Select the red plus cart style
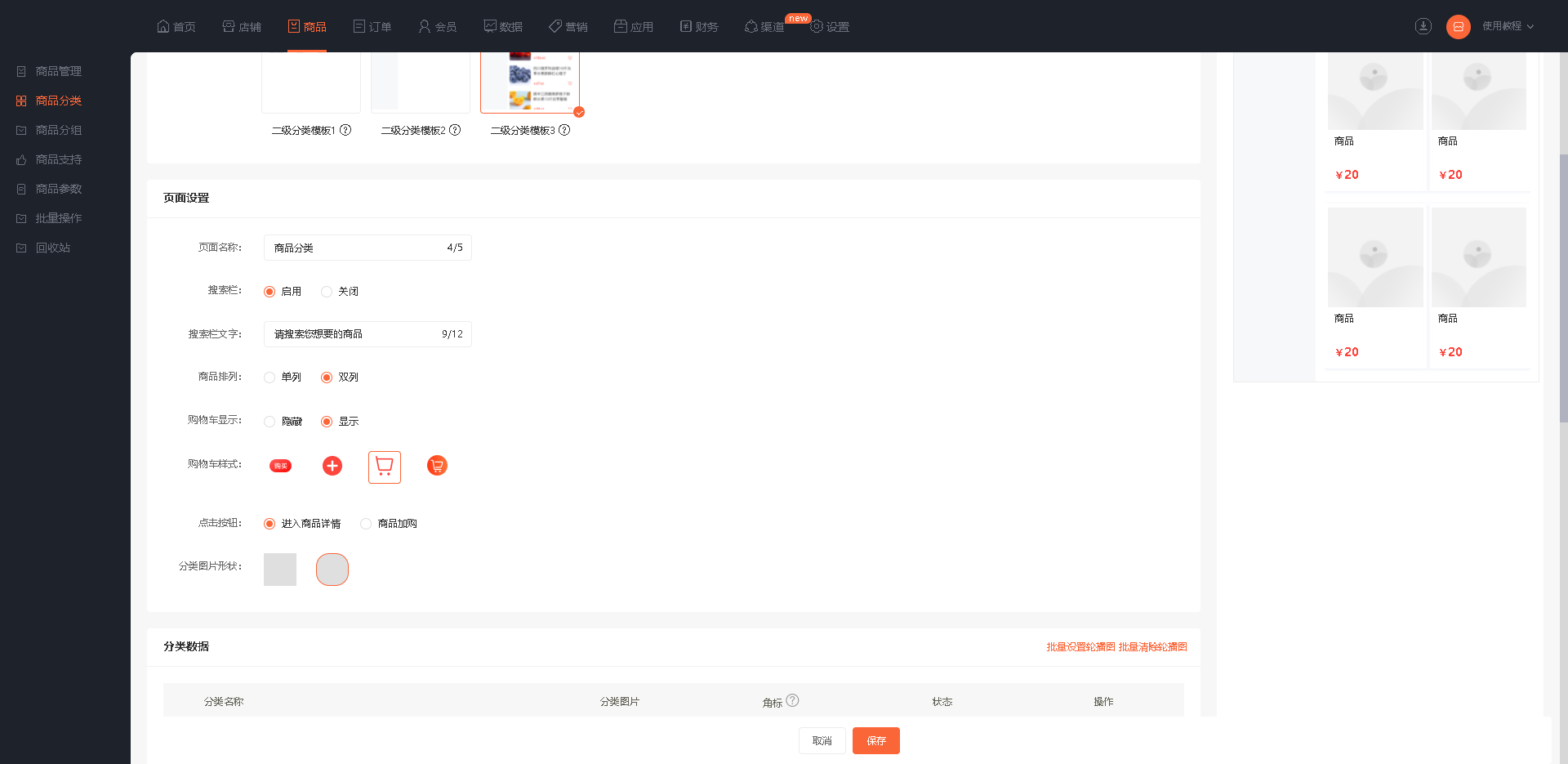 (332, 466)
